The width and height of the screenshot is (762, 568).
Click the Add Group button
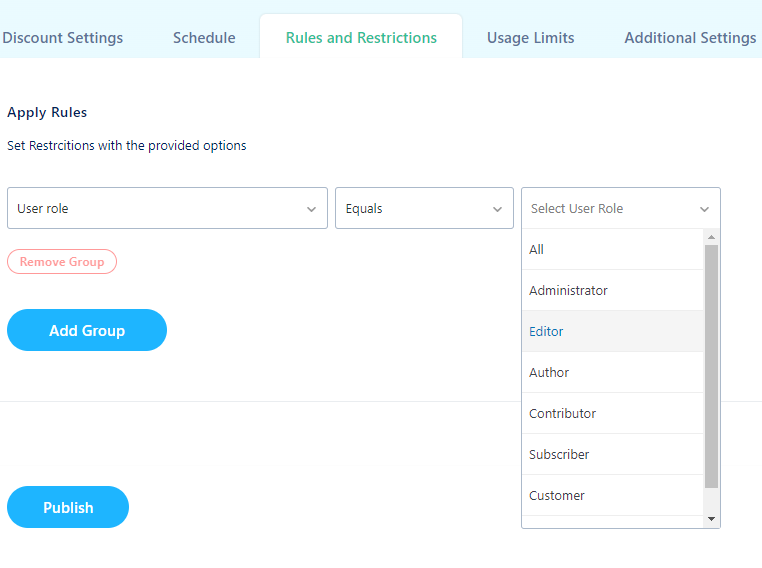87,330
